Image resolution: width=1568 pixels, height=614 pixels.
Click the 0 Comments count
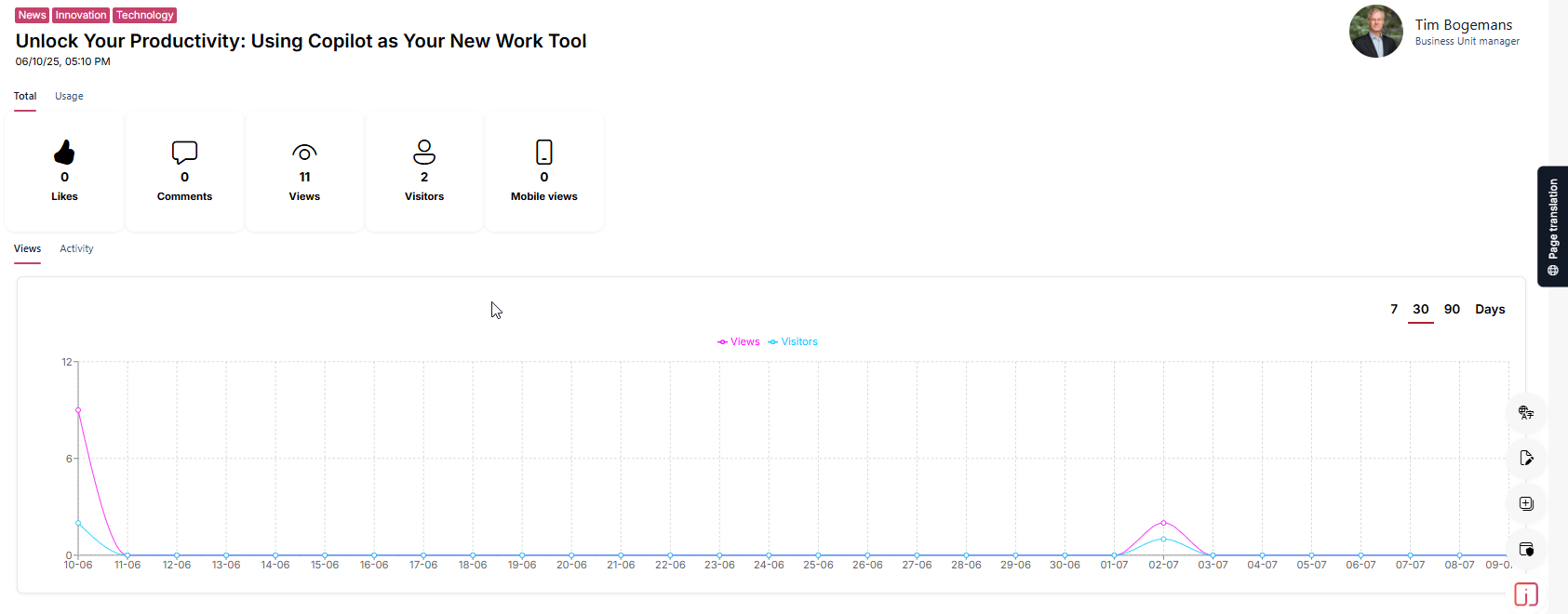(184, 178)
